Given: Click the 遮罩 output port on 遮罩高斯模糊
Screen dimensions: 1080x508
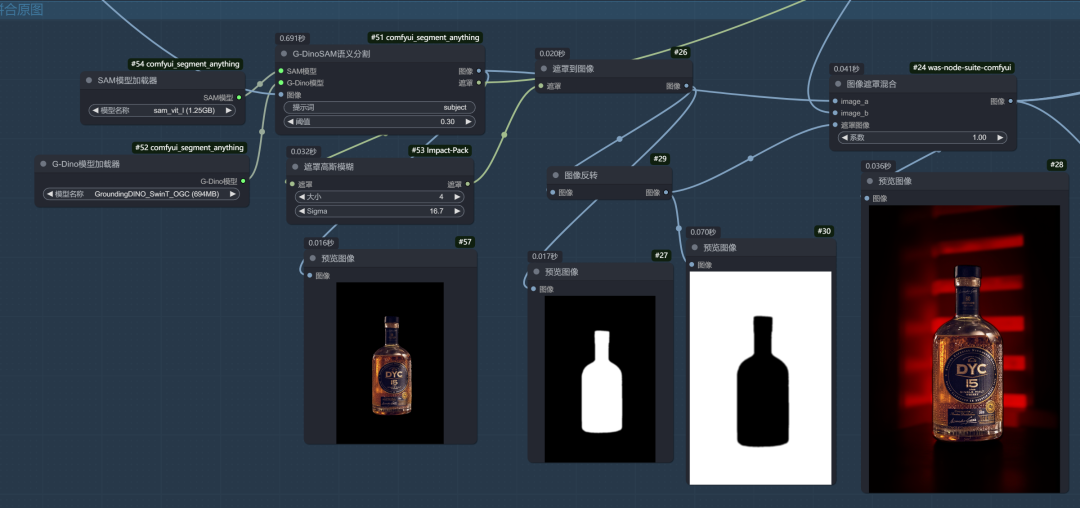Looking at the screenshot, I should [468, 184].
